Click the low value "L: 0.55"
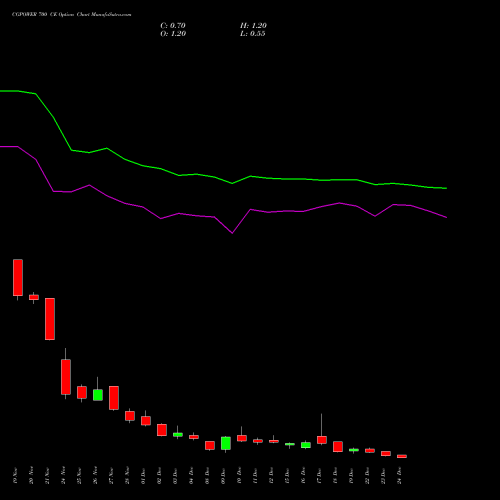 [x=253, y=34]
